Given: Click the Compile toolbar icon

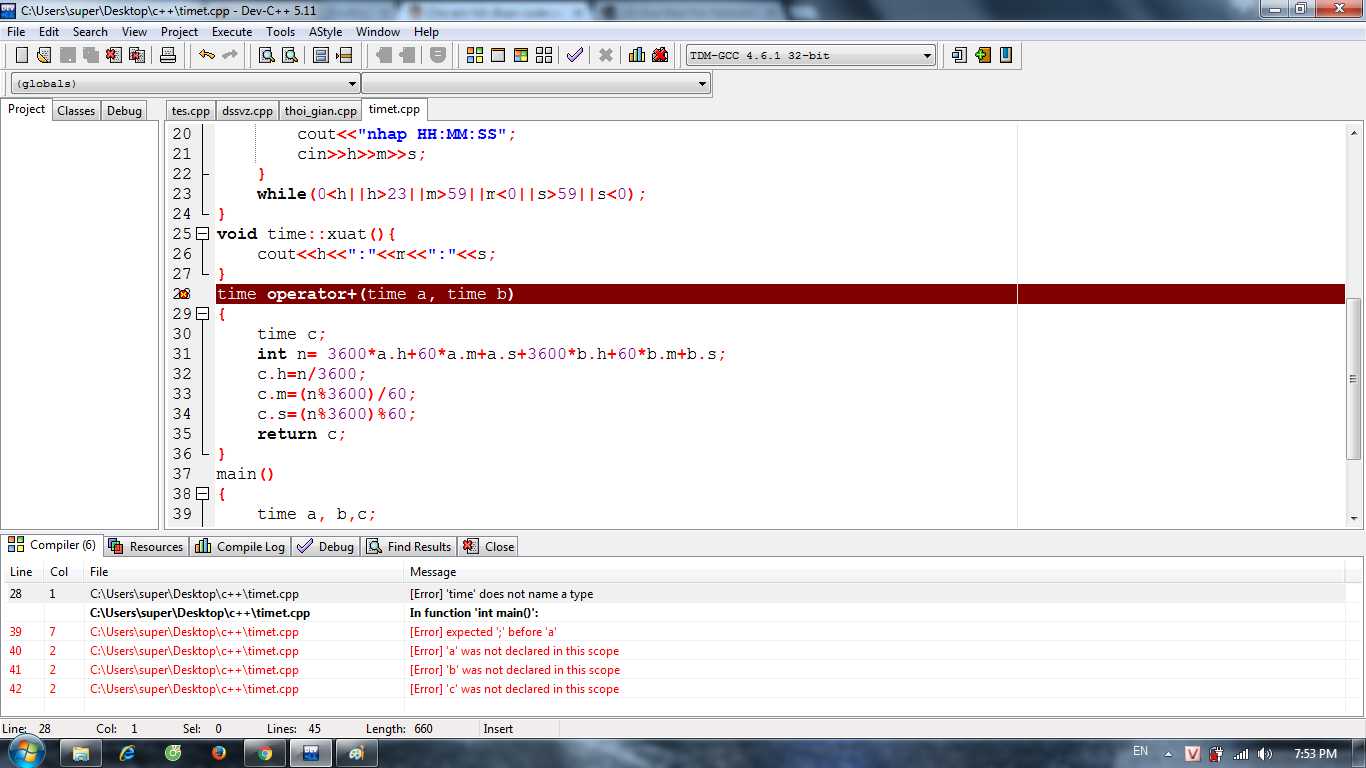Looking at the screenshot, I should point(475,55).
